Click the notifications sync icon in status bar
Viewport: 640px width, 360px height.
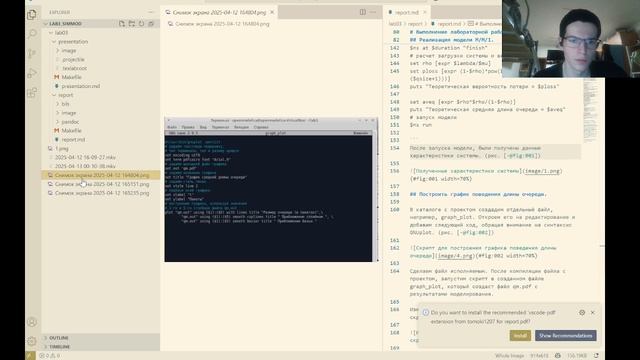coord(596,356)
